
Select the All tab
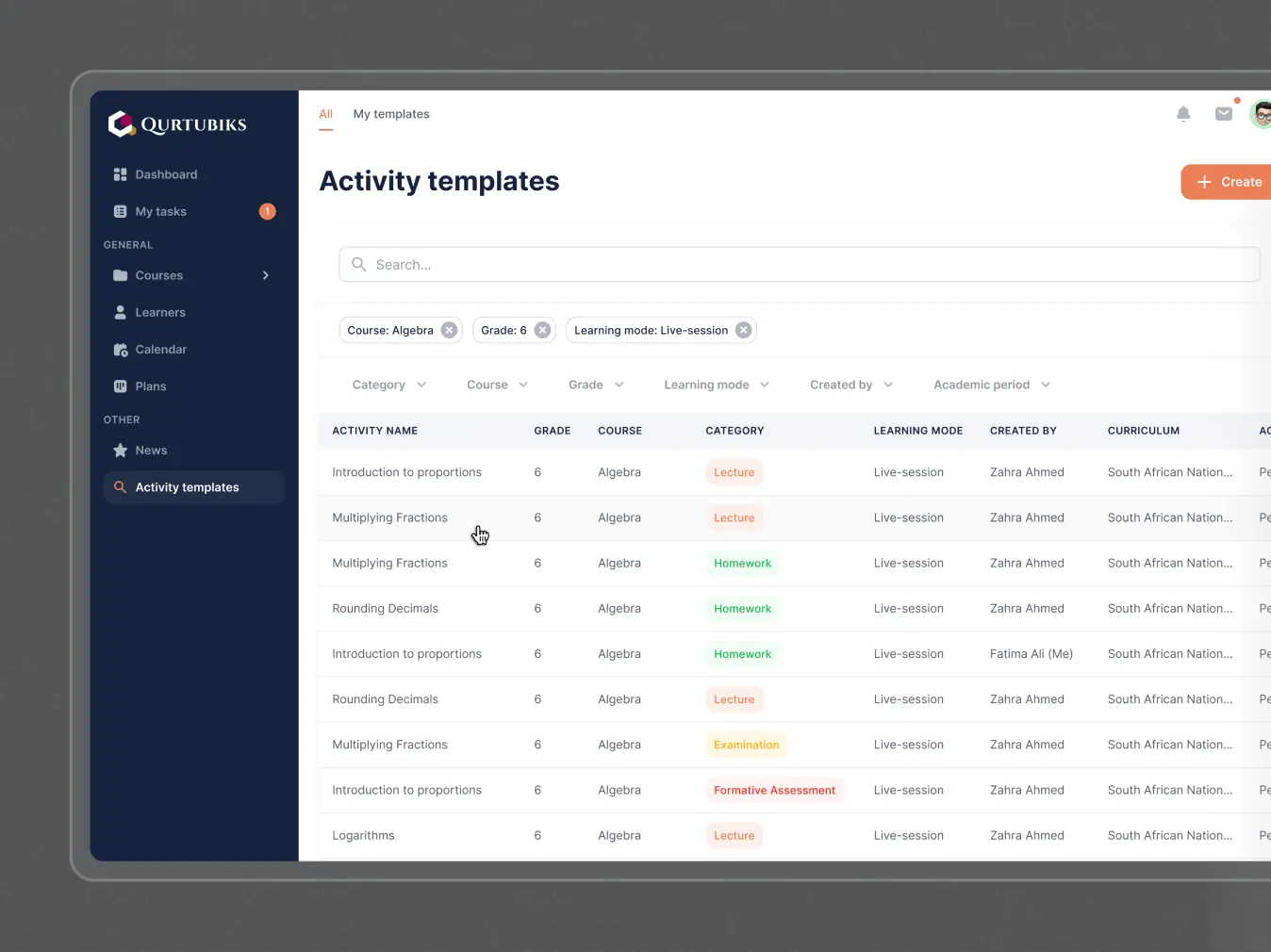point(325,114)
